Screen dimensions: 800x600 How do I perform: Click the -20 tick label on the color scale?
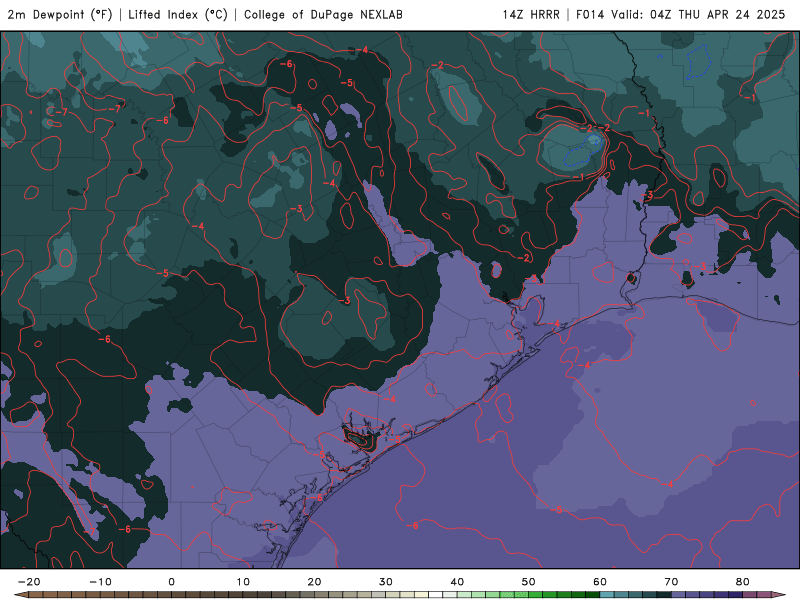(x=29, y=582)
